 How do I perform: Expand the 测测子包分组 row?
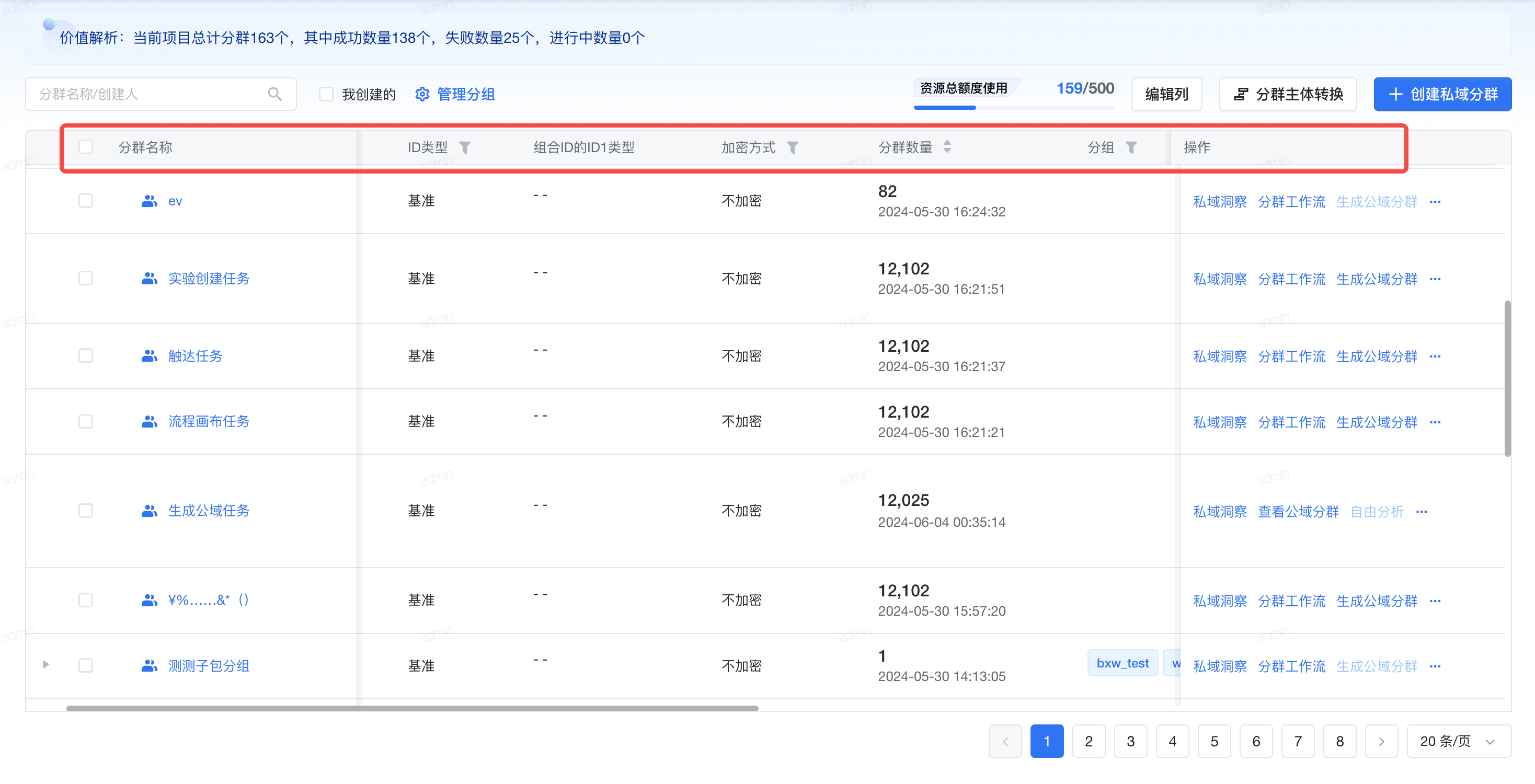[x=45, y=664]
